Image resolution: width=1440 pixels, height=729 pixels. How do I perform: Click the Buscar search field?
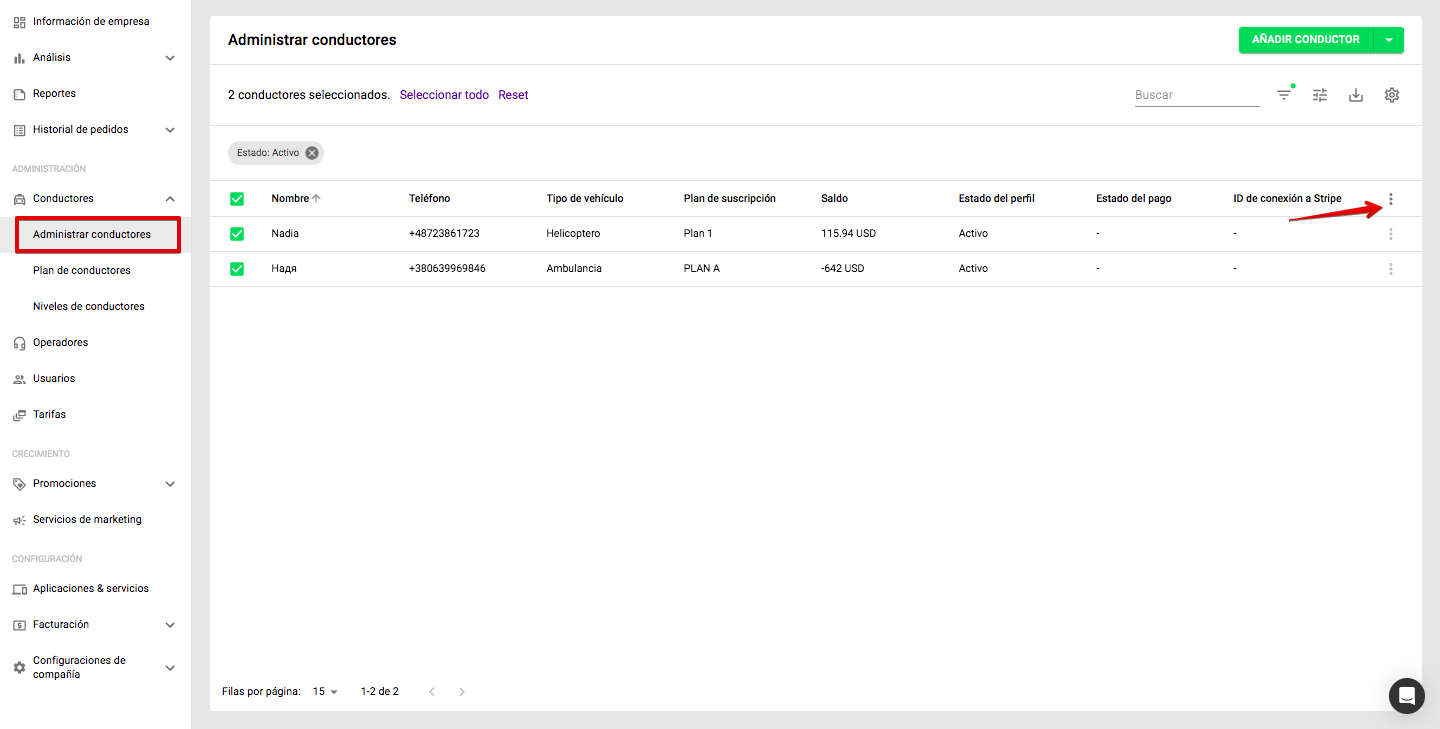(x=1196, y=95)
